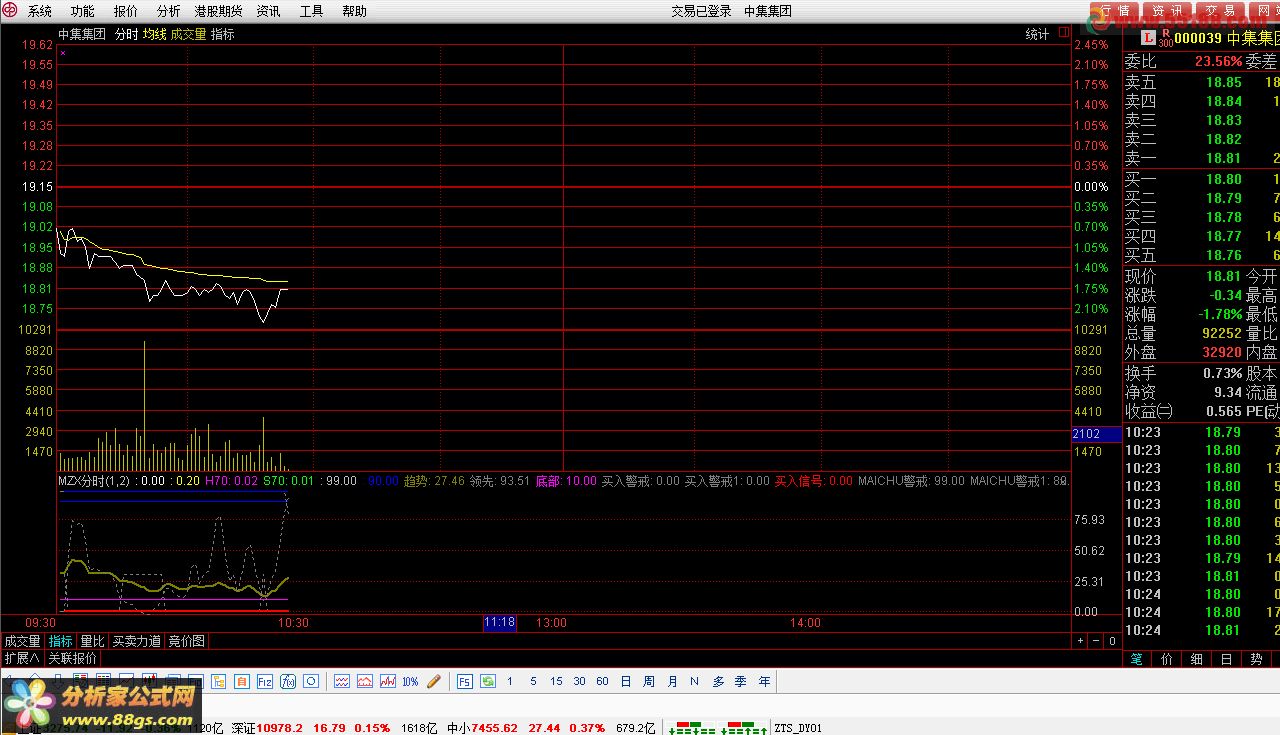
Task: Select the 细 detail tab
Action: coord(1196,659)
